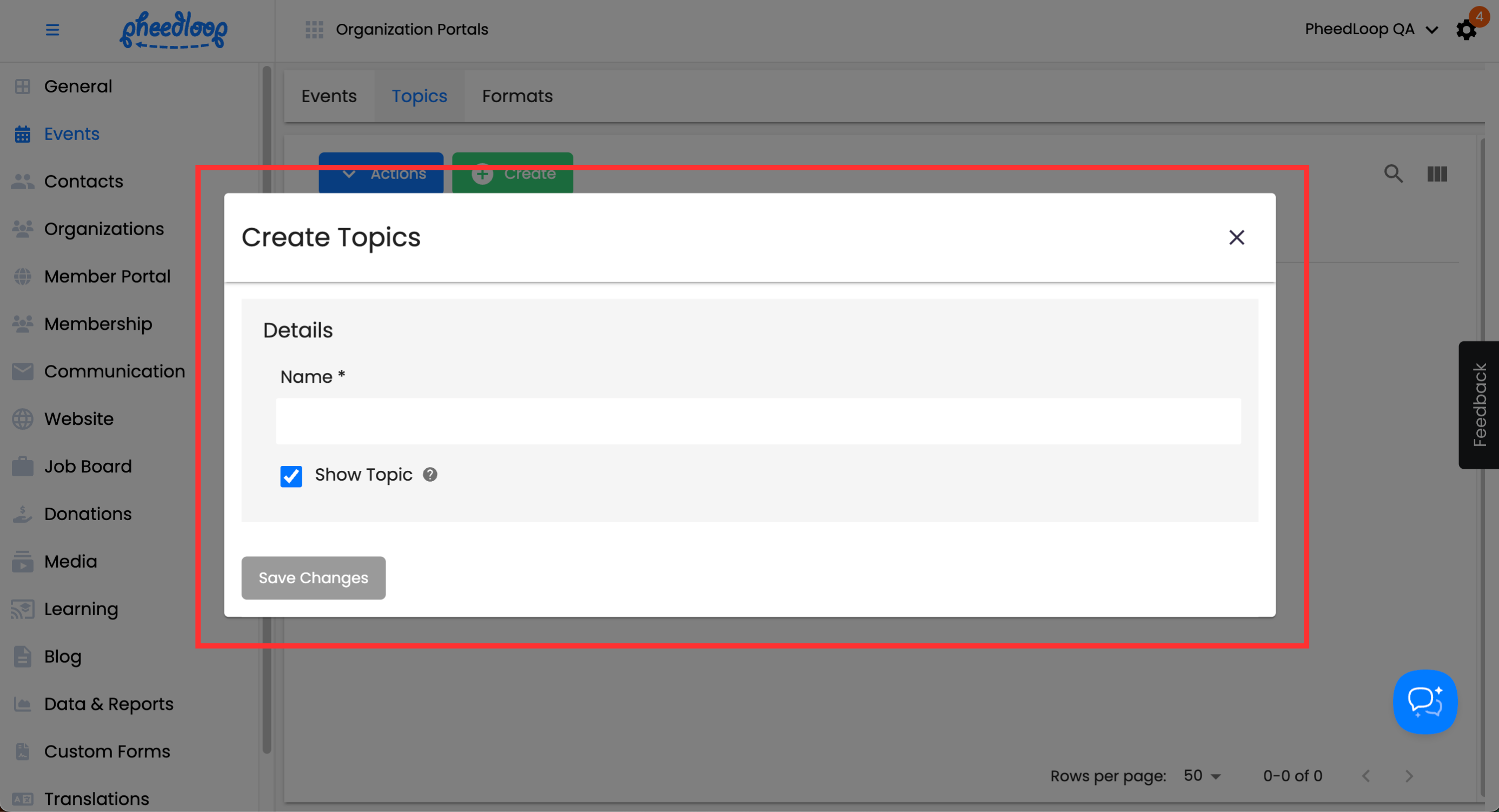Switch to the Formats tab

517,96
